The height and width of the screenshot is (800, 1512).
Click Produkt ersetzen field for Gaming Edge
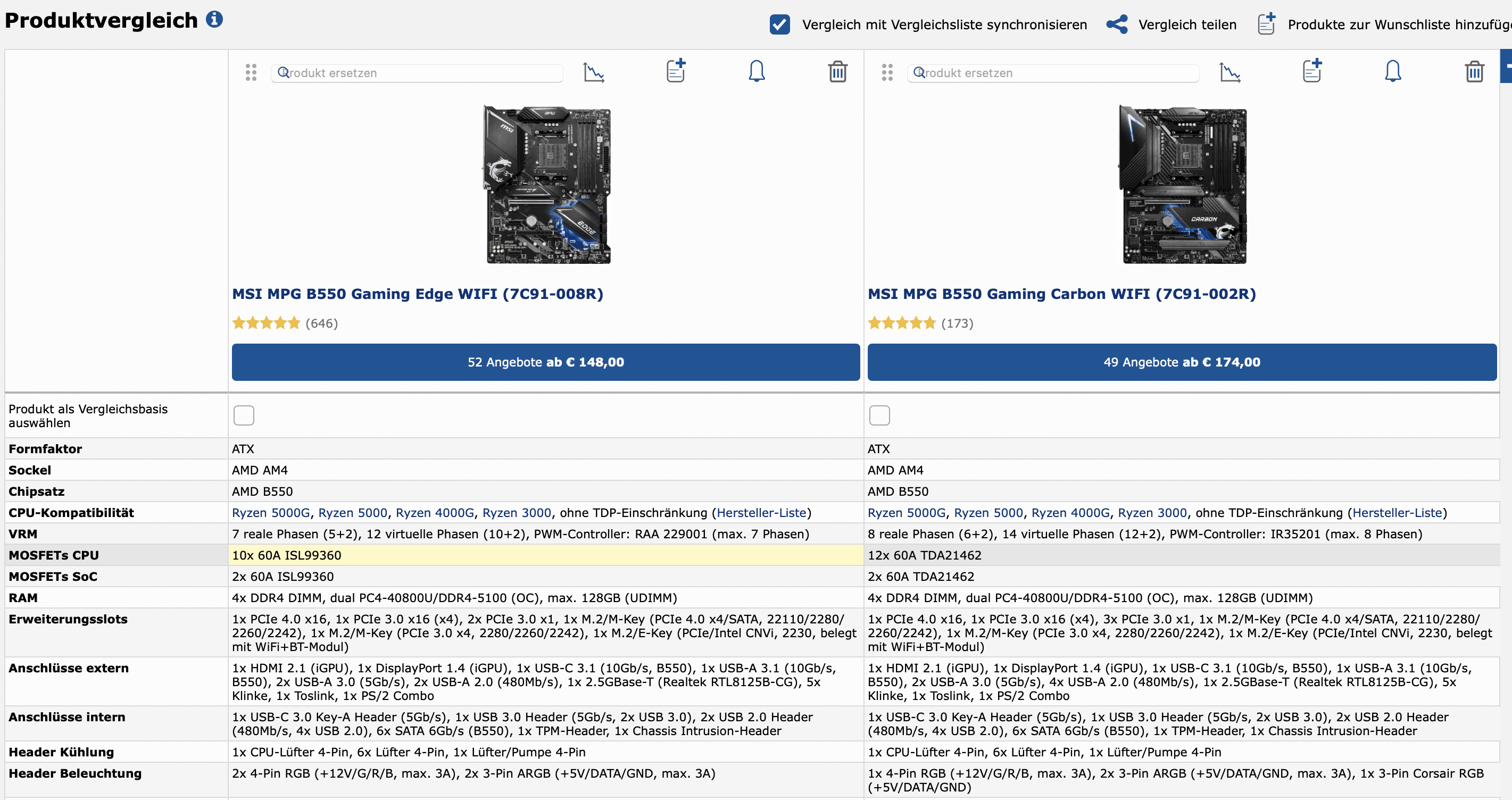(417, 73)
